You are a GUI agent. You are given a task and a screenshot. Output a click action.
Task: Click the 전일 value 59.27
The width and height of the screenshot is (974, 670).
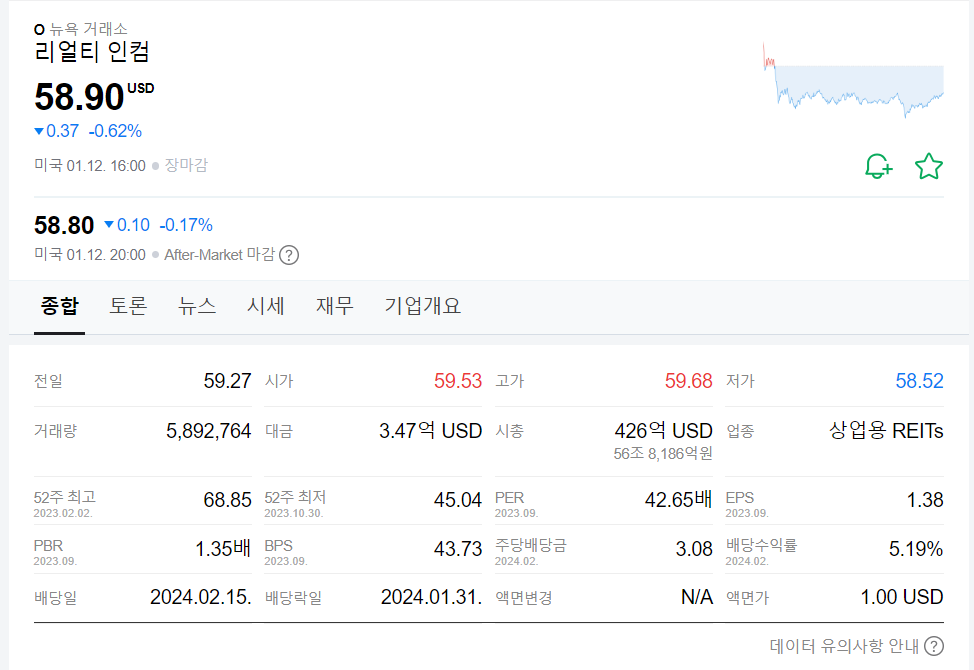tap(227, 381)
